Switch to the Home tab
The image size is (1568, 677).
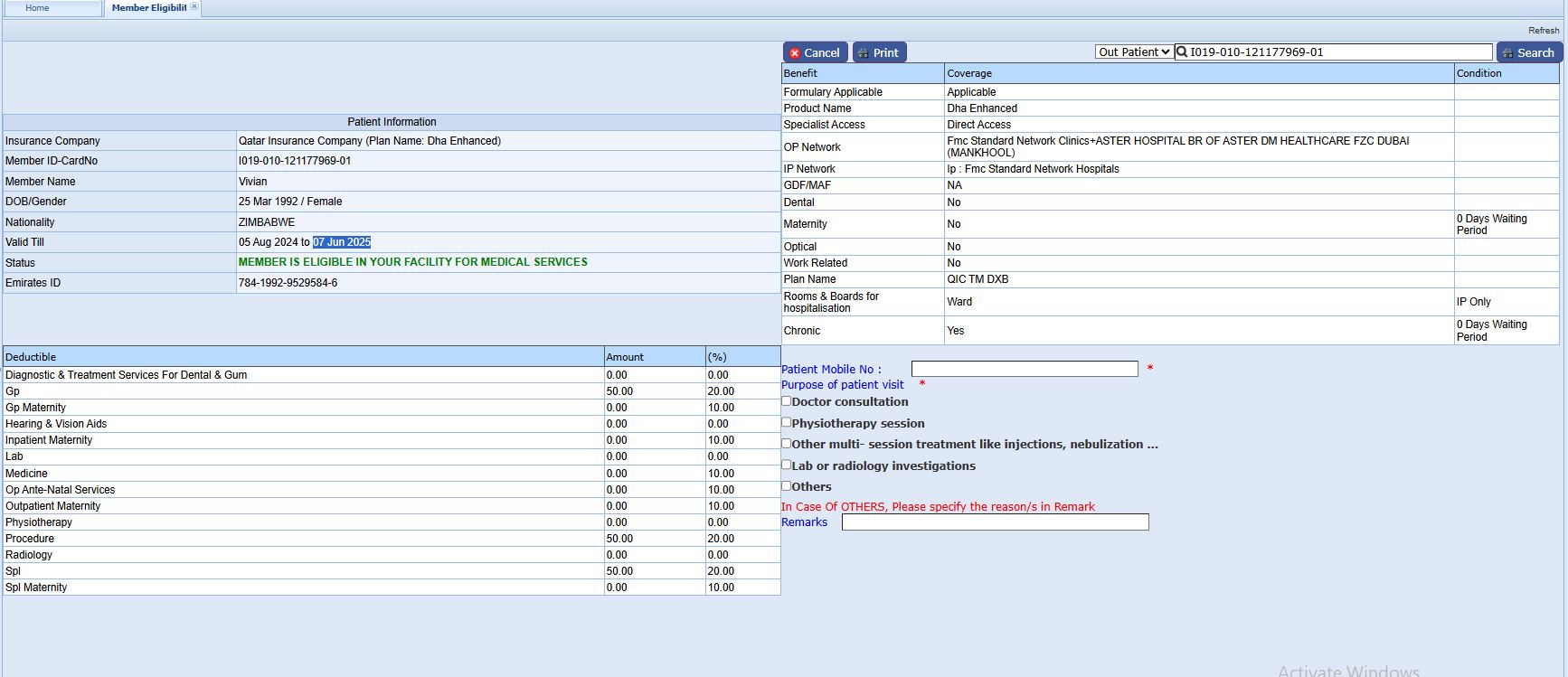point(38,8)
